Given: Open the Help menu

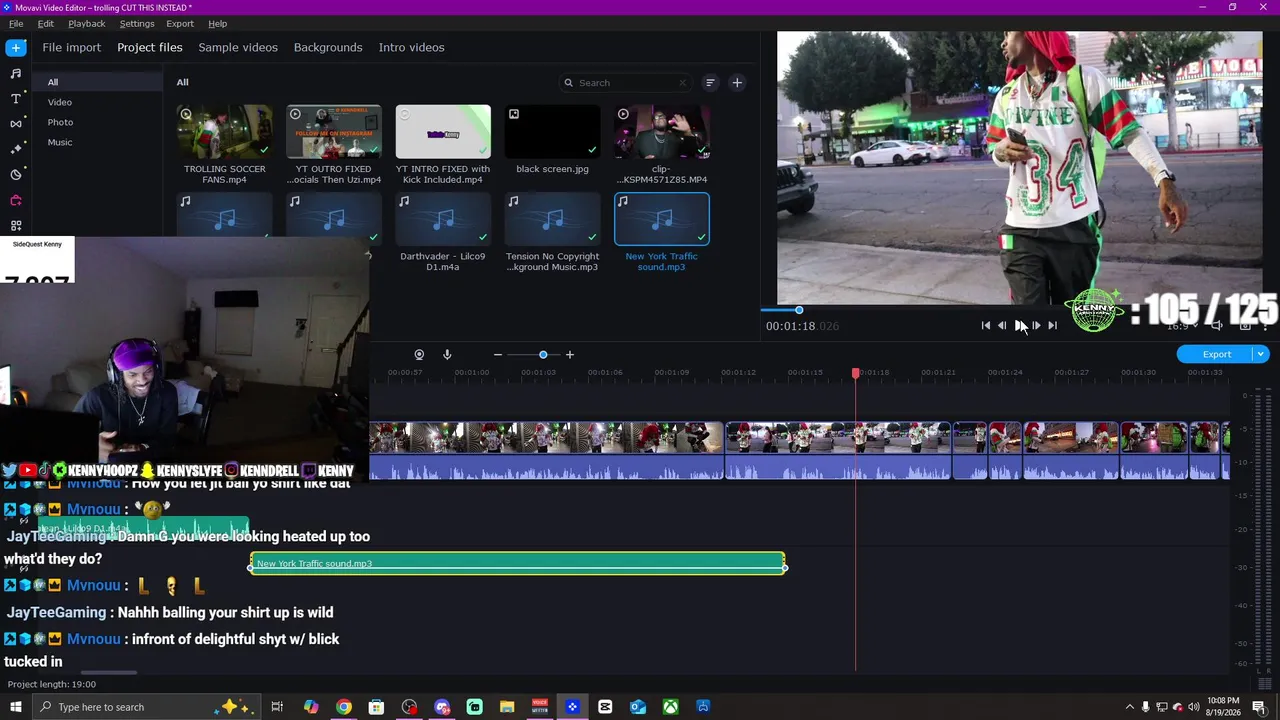Looking at the screenshot, I should [x=218, y=23].
